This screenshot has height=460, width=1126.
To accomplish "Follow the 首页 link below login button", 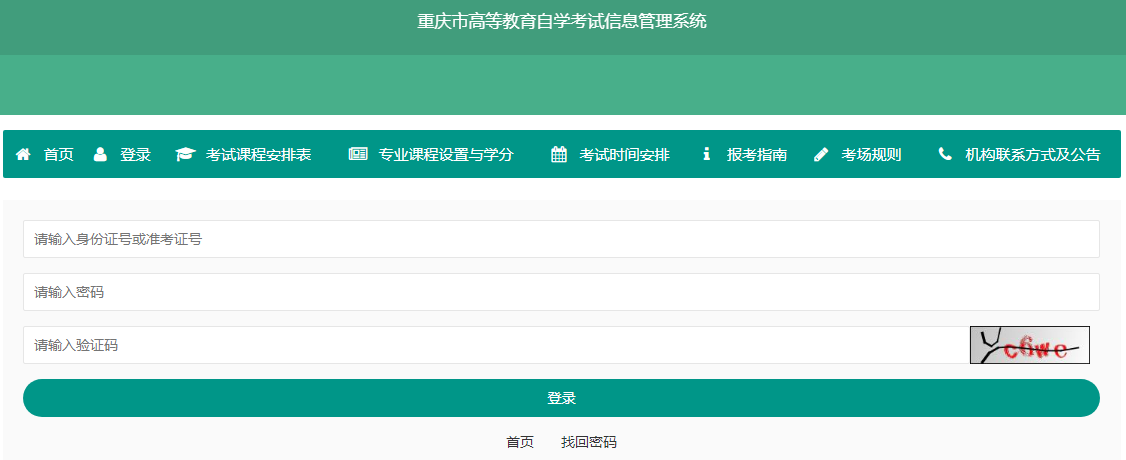I will pos(520,442).
